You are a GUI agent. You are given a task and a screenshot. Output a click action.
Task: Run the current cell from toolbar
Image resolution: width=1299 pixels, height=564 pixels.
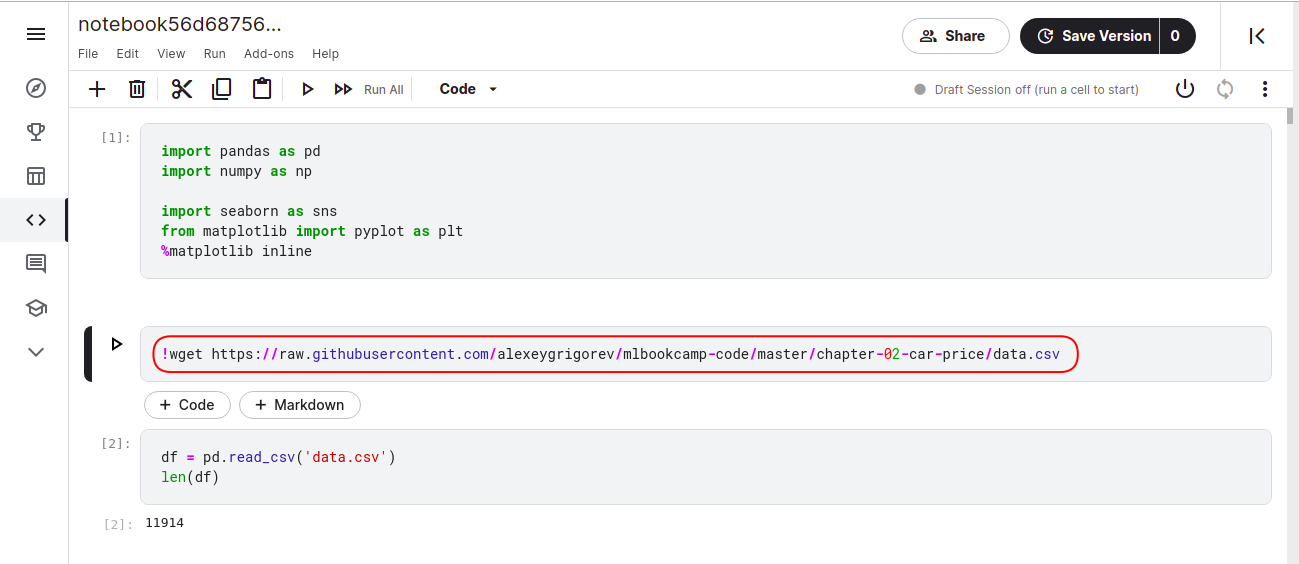click(308, 89)
